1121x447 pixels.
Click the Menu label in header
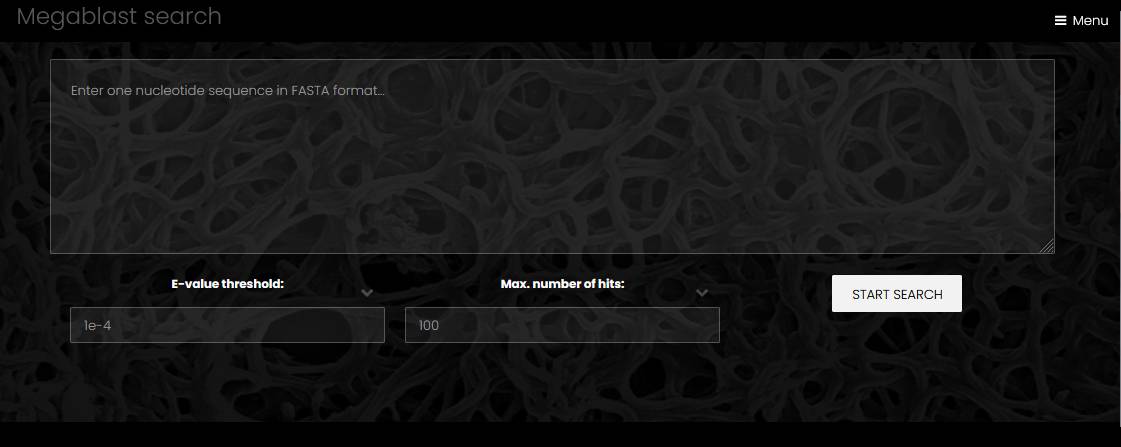point(1090,21)
